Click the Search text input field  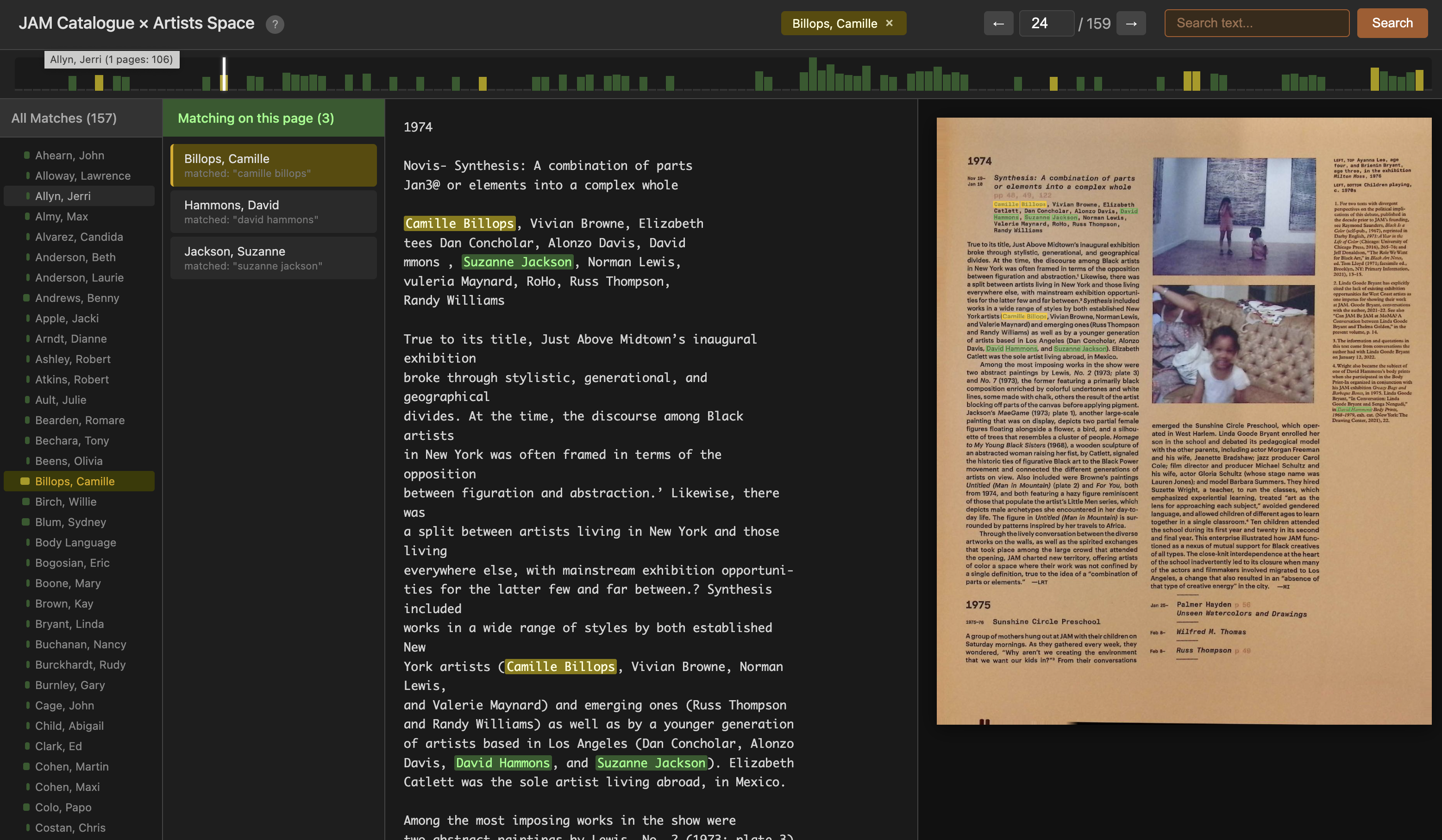(x=1256, y=24)
